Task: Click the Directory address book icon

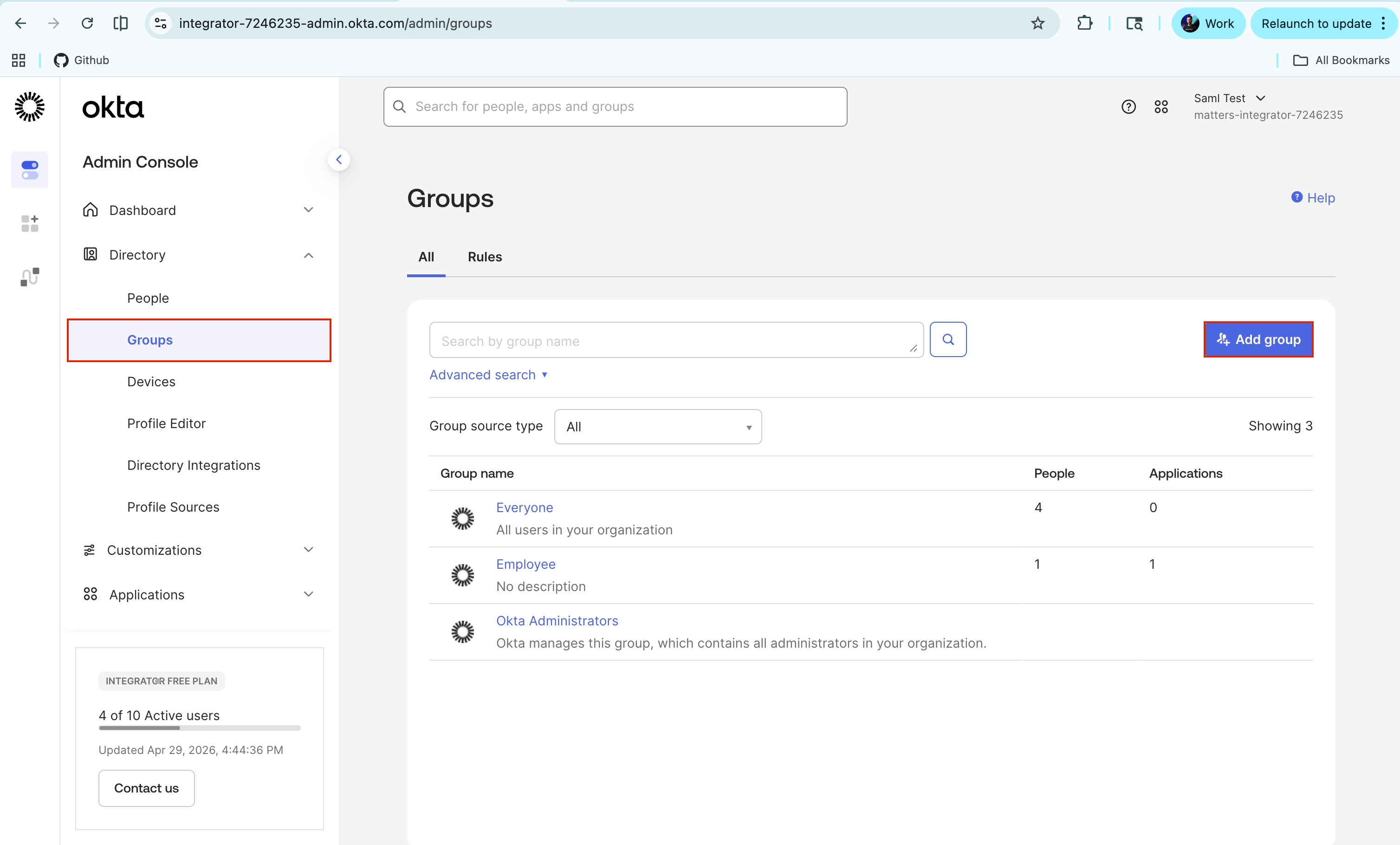Action: [x=91, y=254]
